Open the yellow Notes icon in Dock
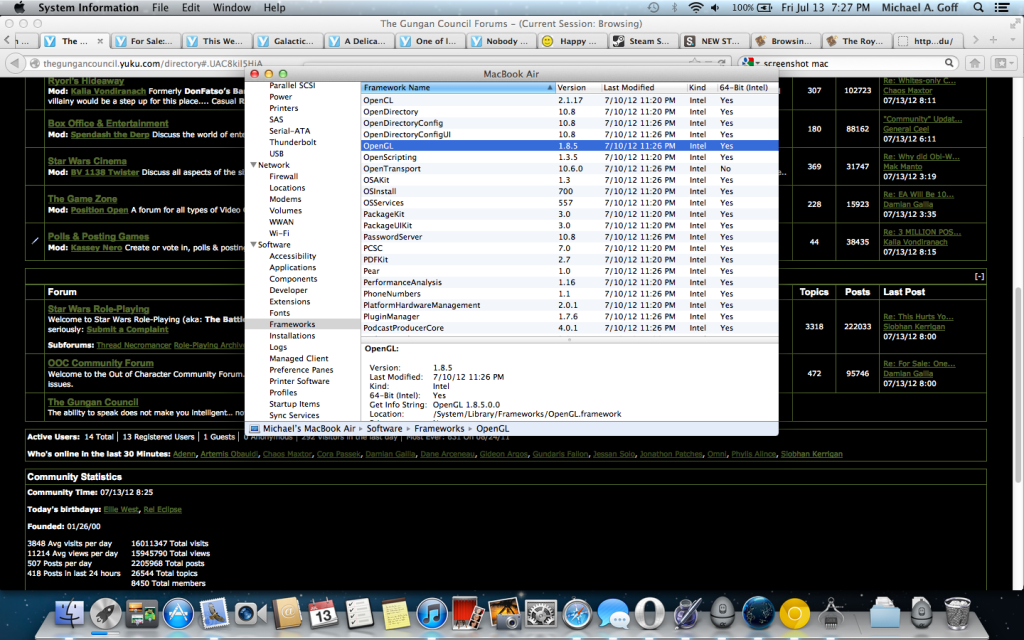The height and width of the screenshot is (640, 1024). (x=395, y=615)
